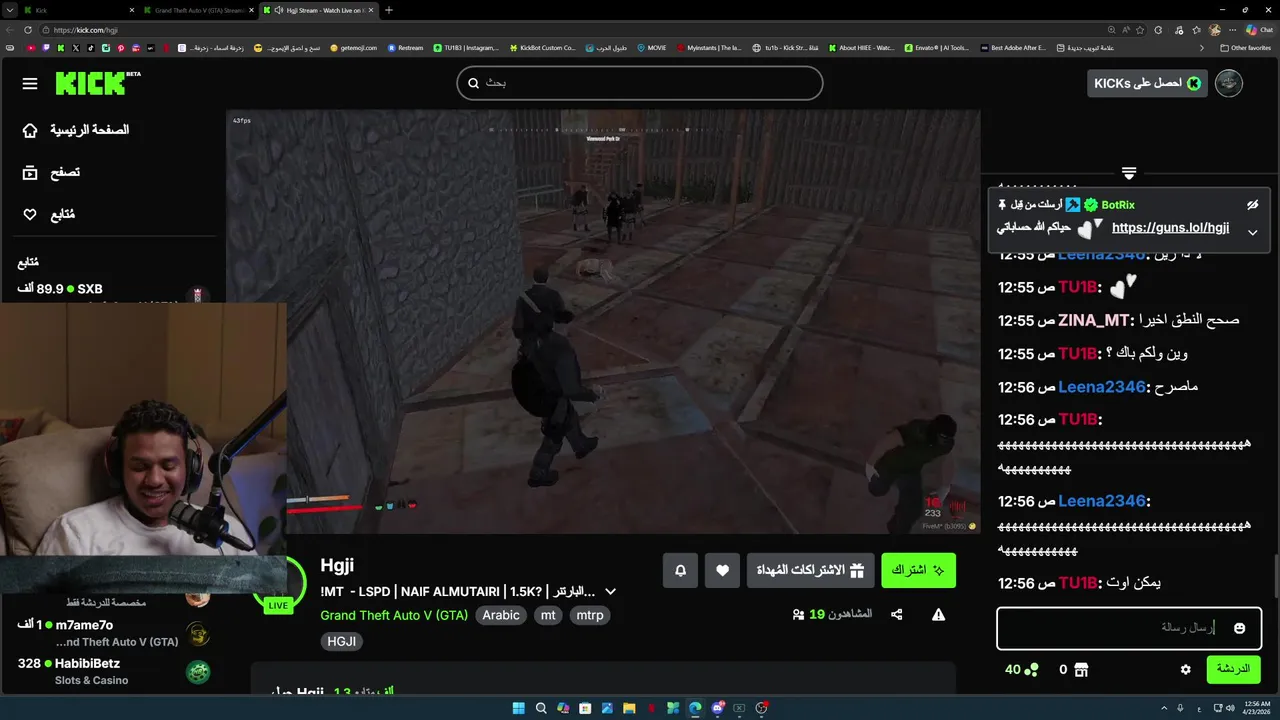Hide the pinned BotRix message
The image size is (1280, 720).
click(x=1252, y=204)
